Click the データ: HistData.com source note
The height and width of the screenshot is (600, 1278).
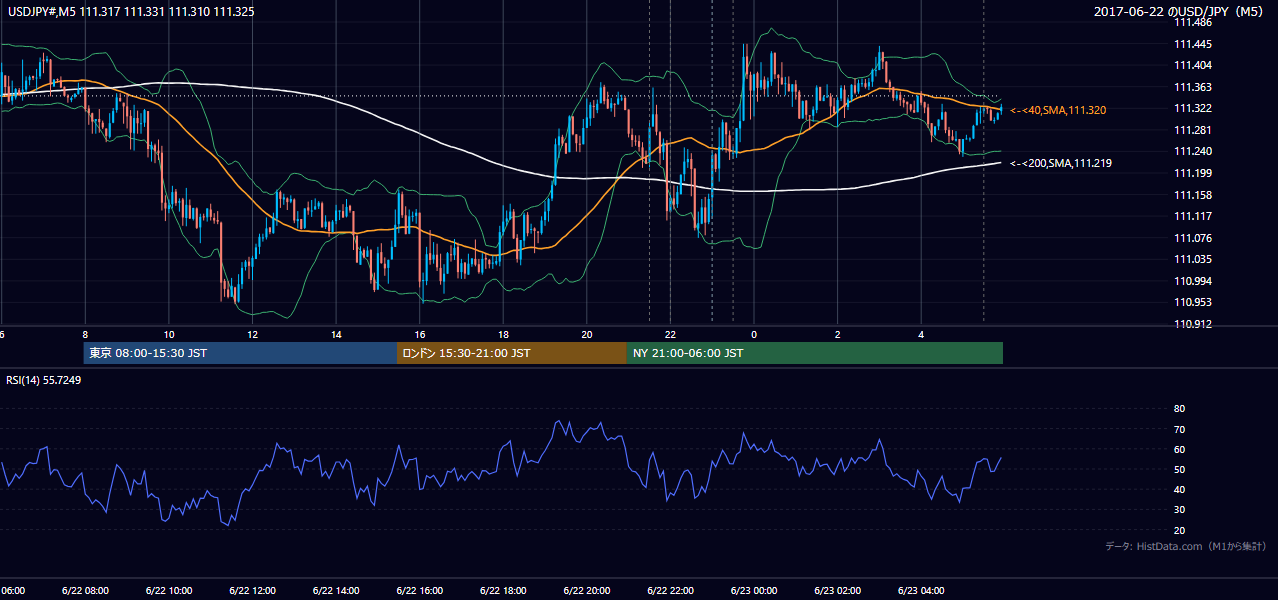point(1186,546)
